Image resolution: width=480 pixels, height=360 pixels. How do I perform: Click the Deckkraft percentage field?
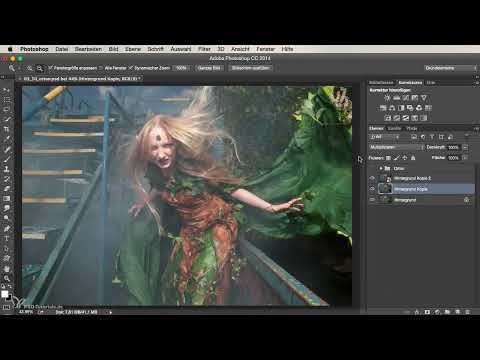click(453, 147)
